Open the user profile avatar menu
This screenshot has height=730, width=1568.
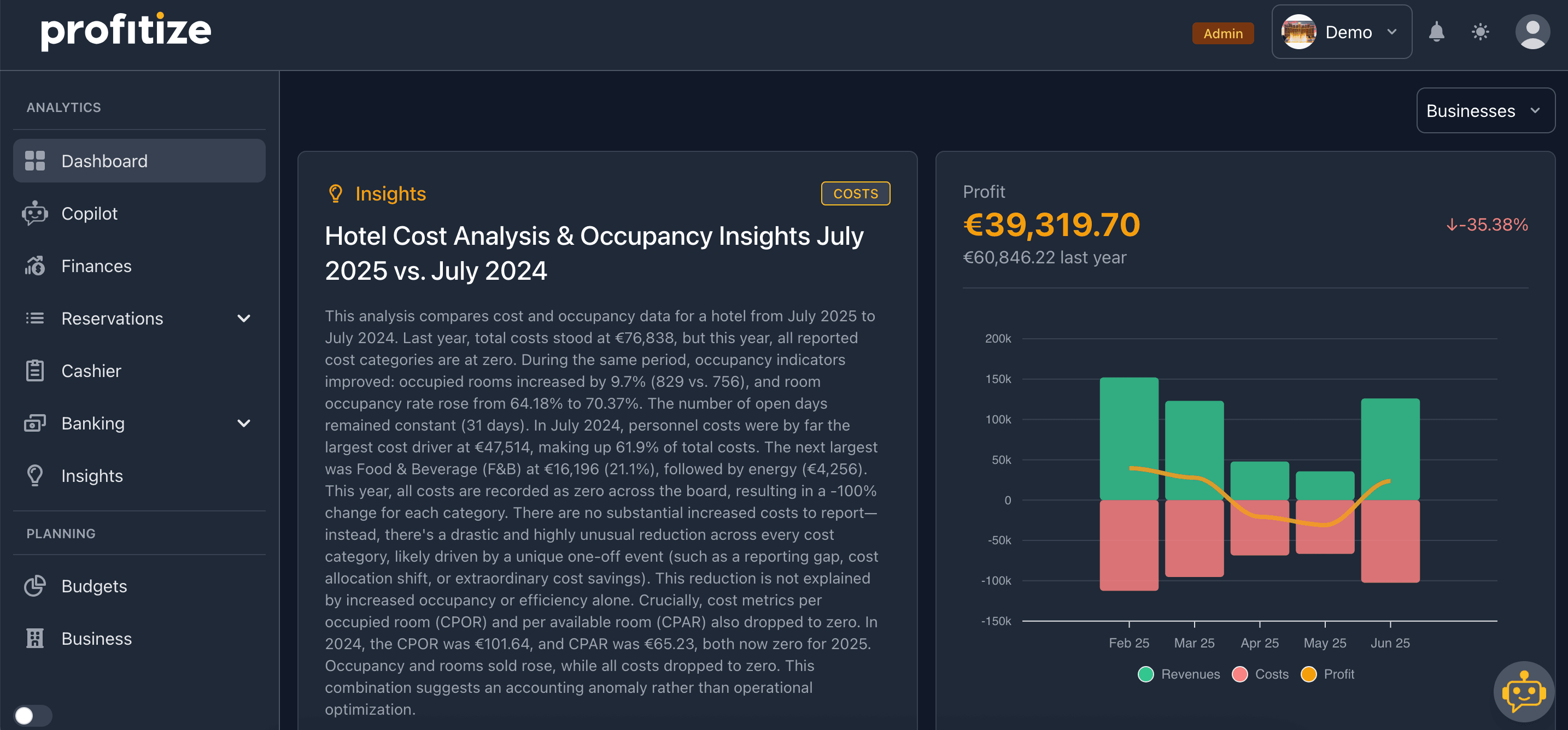point(1531,32)
